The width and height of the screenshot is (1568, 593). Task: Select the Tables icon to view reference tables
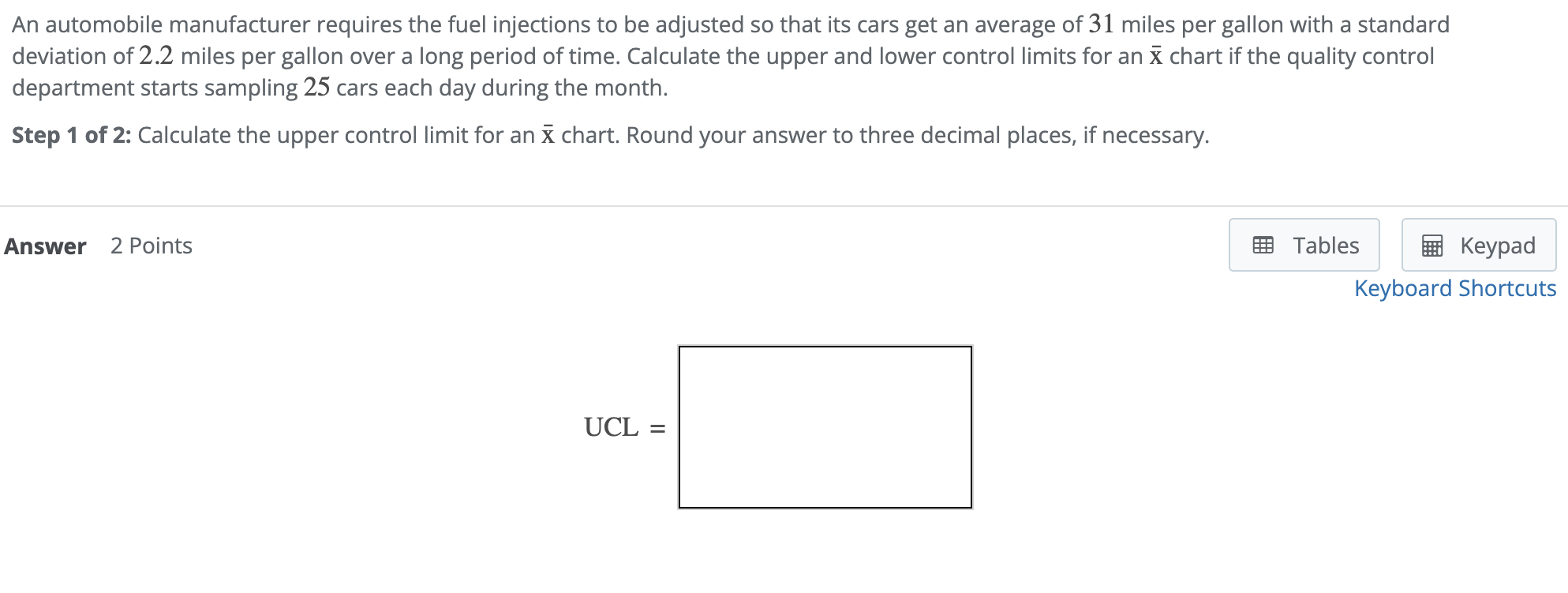(1265, 245)
